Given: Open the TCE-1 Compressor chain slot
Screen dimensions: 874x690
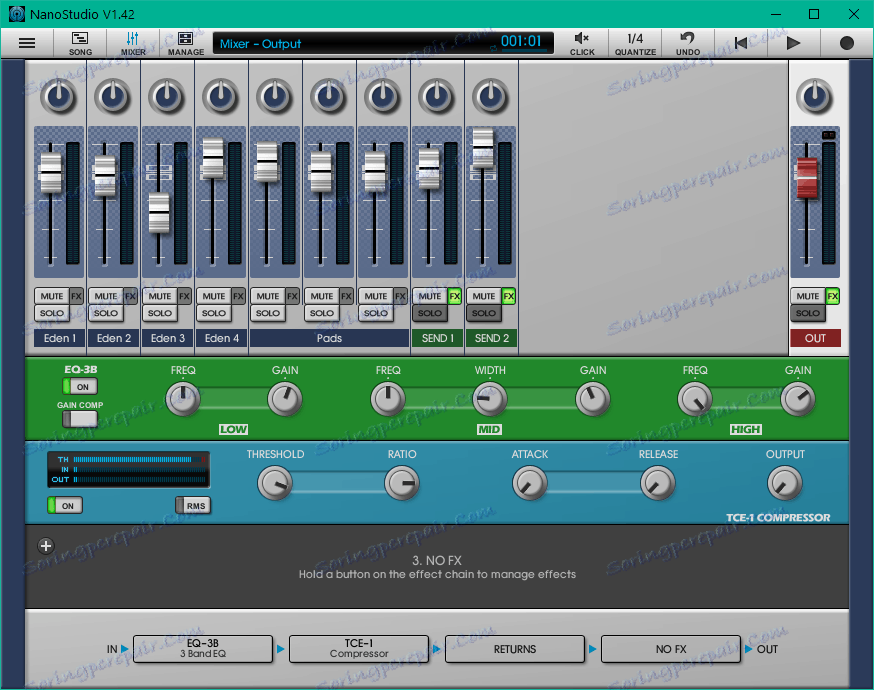Looking at the screenshot, I should click(x=359, y=649).
